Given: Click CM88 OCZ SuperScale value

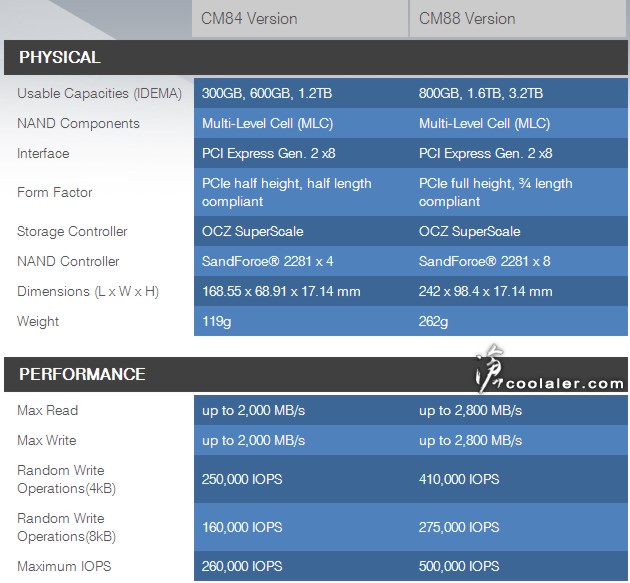Looking at the screenshot, I should point(469,231).
